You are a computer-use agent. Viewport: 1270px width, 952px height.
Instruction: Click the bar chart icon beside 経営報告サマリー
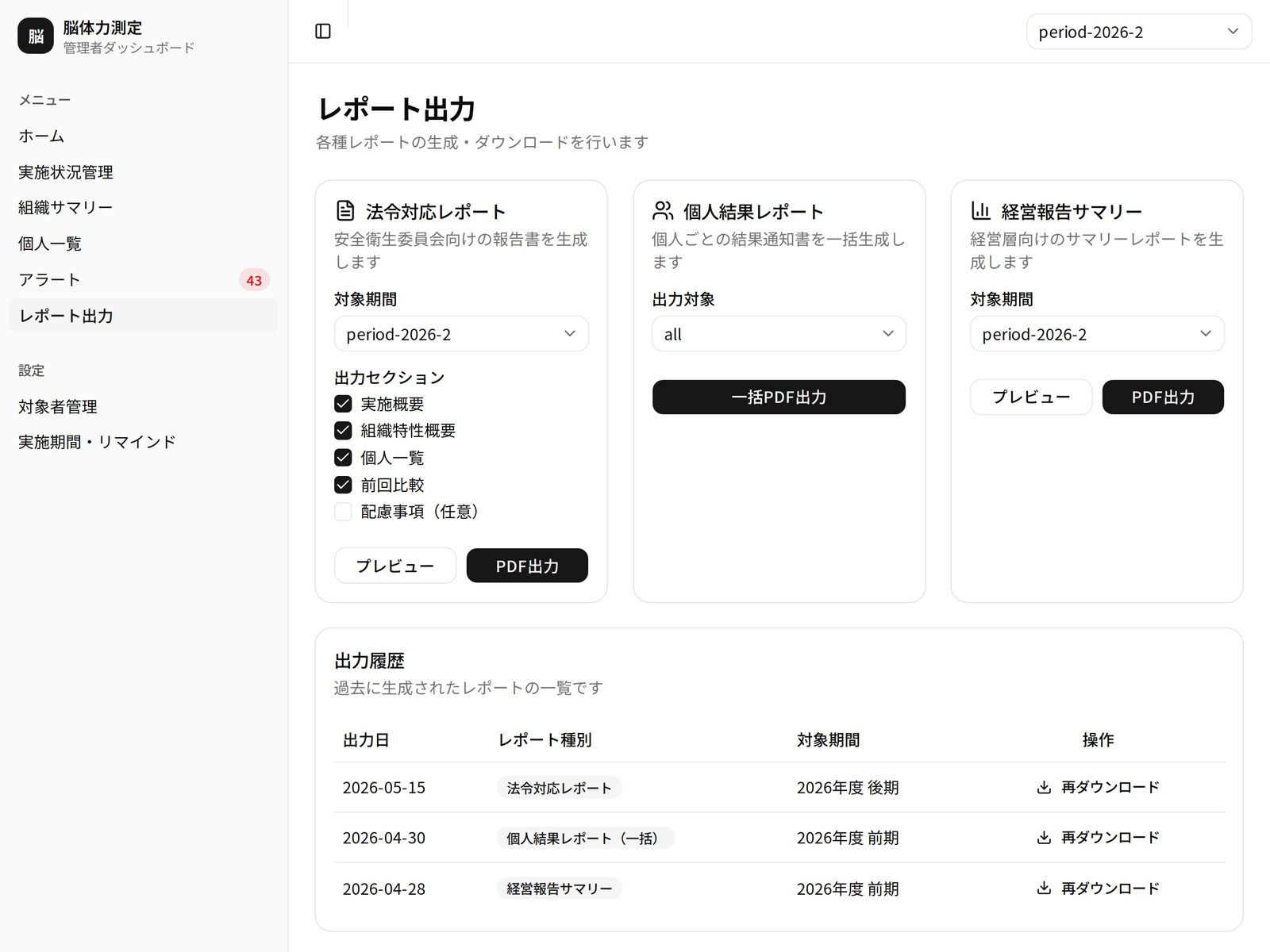[981, 211]
